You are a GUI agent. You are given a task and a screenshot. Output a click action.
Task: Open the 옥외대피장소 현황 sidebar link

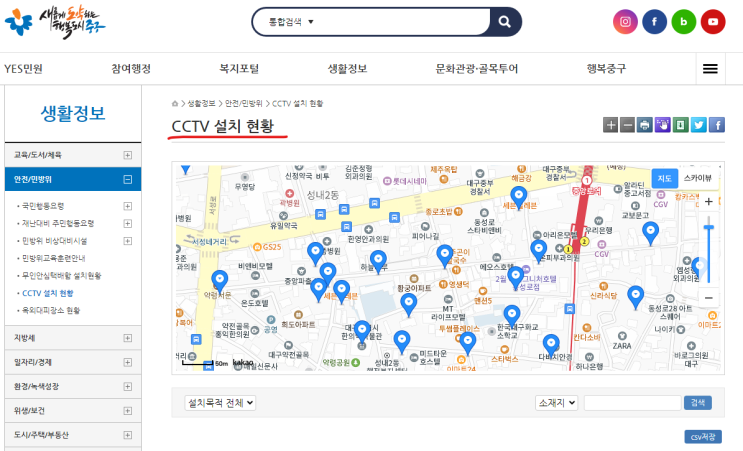51,311
